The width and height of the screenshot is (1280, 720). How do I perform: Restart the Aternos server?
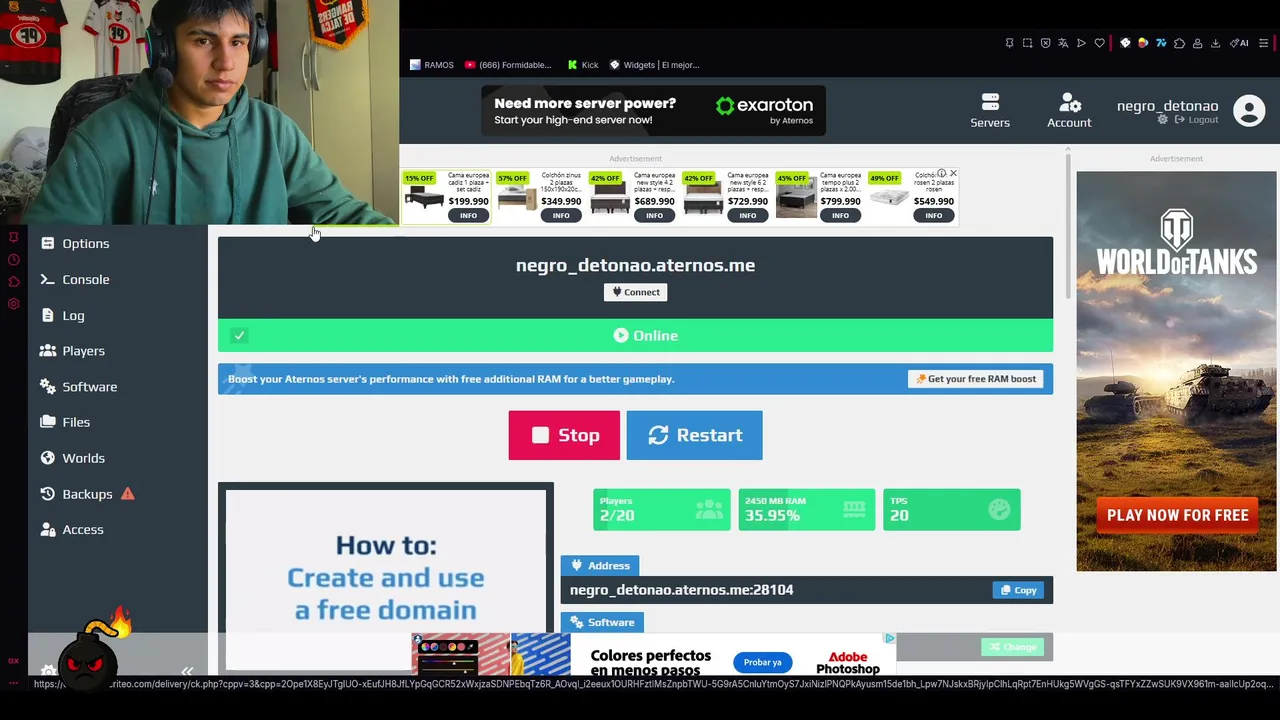(694, 435)
